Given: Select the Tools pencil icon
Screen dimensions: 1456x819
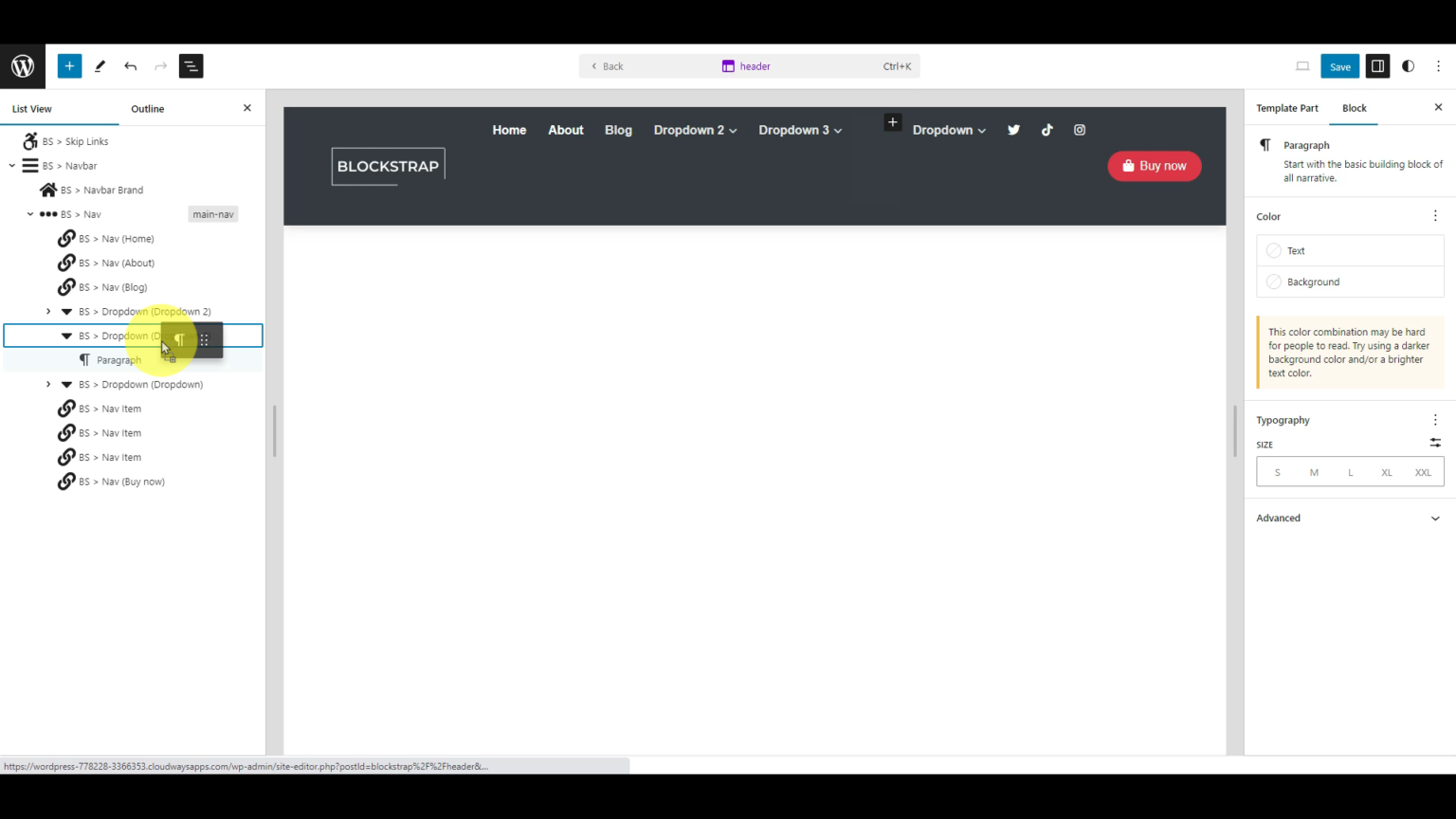Looking at the screenshot, I should point(100,66).
